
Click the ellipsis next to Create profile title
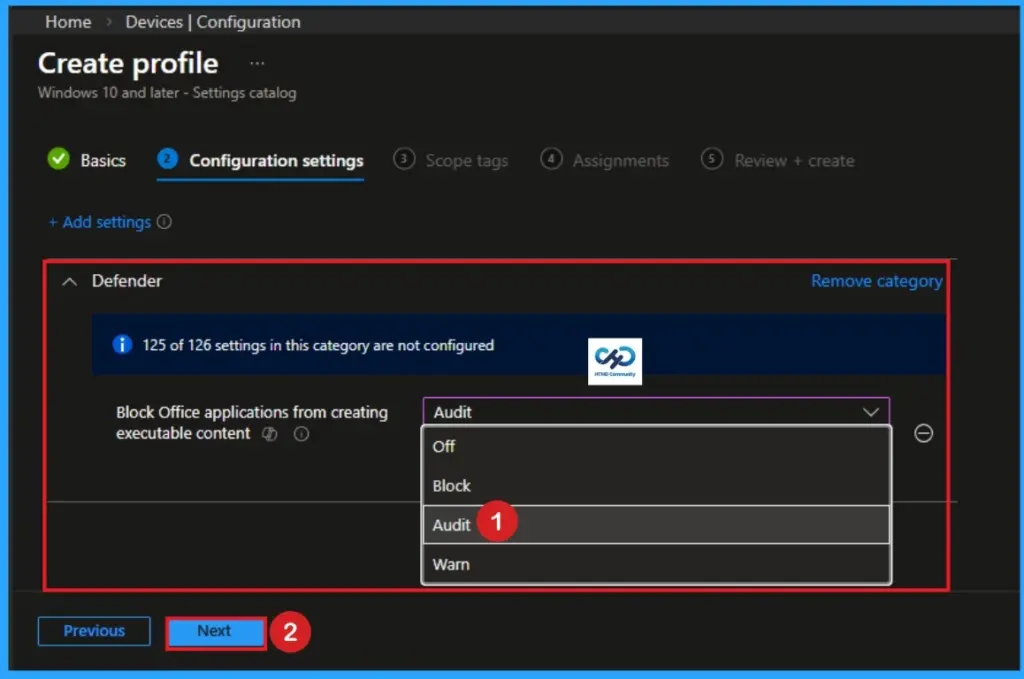click(x=257, y=62)
